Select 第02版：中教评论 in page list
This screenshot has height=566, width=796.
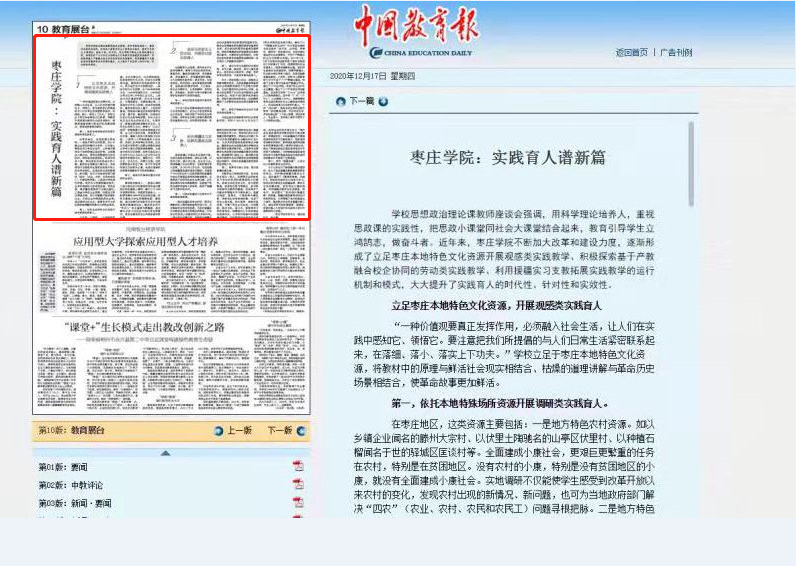(70, 485)
